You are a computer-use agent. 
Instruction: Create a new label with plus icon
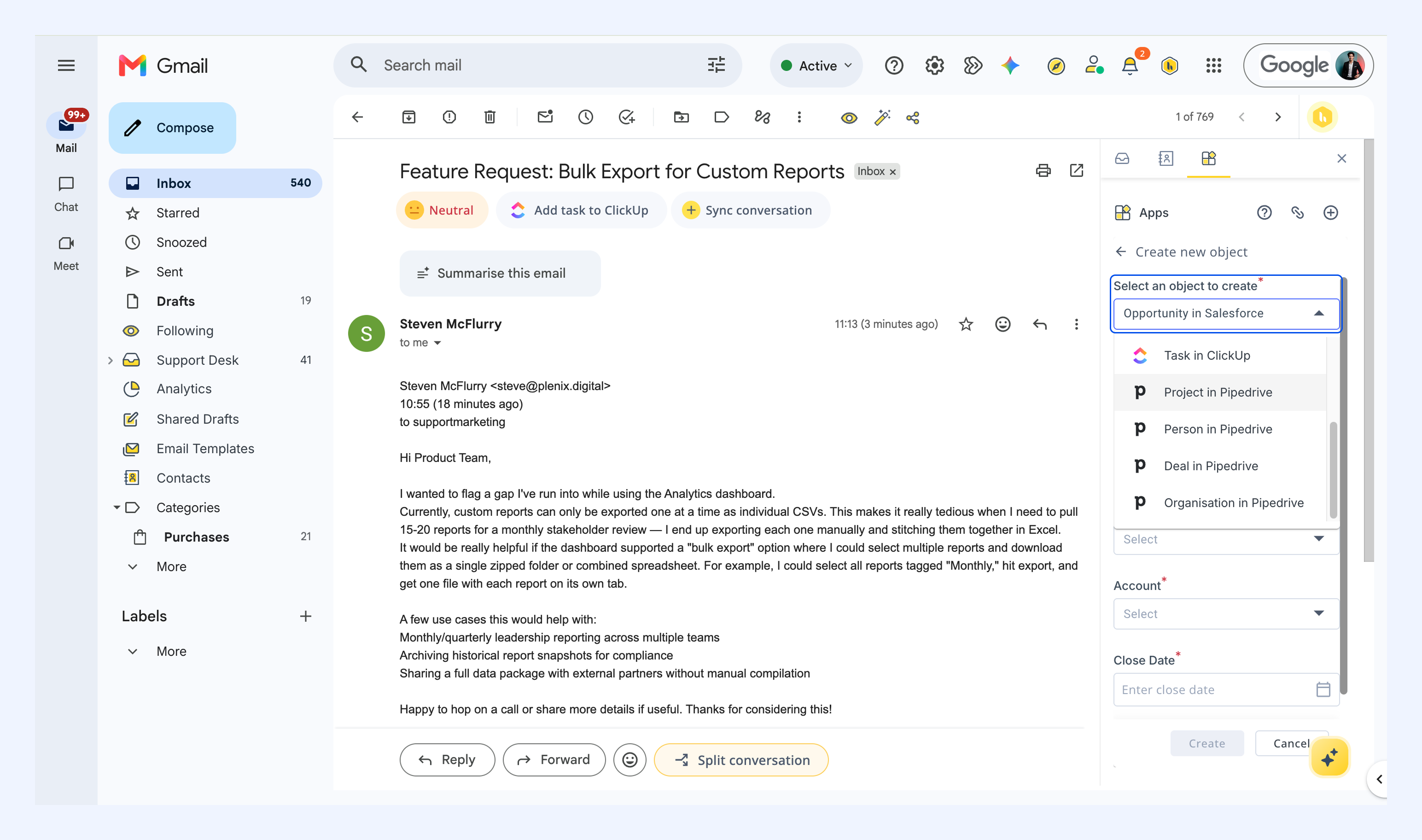(x=306, y=616)
